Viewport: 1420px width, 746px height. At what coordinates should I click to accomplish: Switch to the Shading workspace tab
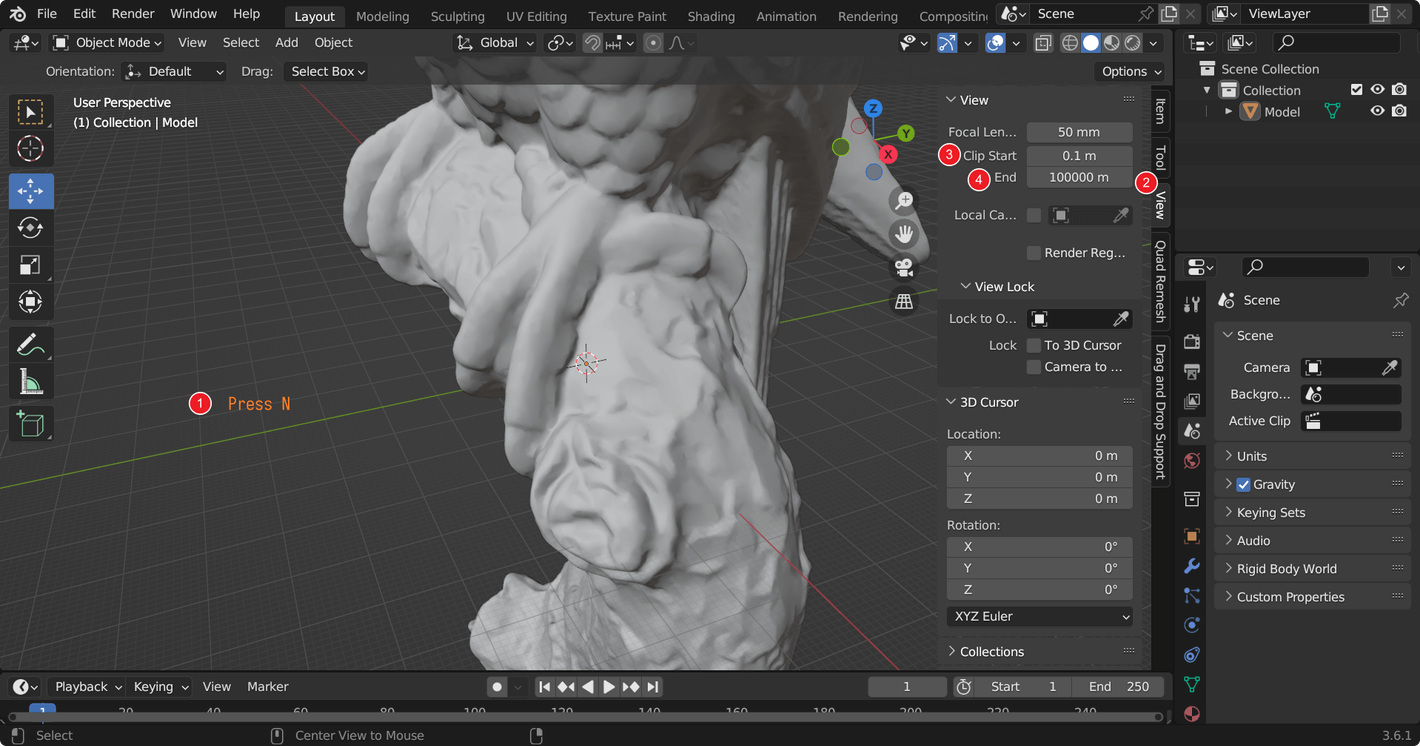point(711,16)
